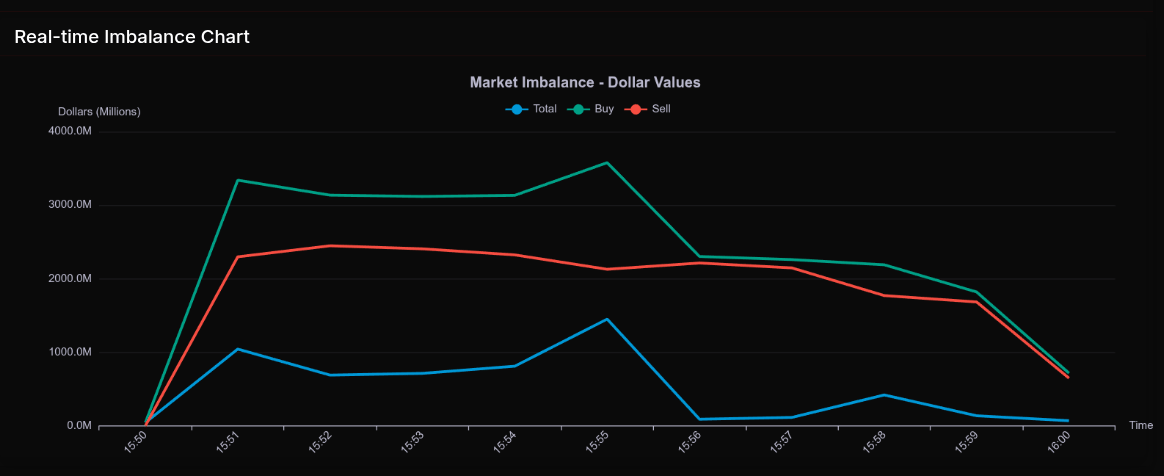Select the Buy line point at 15:59
This screenshot has width=1164, height=476.
coord(975,292)
